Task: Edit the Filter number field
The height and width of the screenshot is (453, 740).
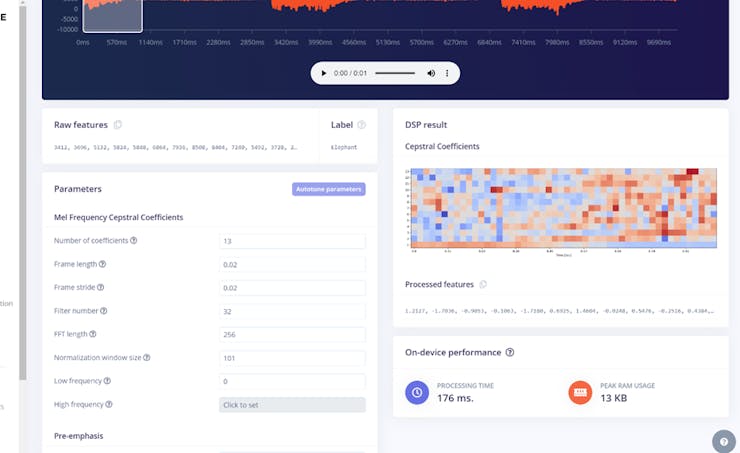Action: pos(292,311)
